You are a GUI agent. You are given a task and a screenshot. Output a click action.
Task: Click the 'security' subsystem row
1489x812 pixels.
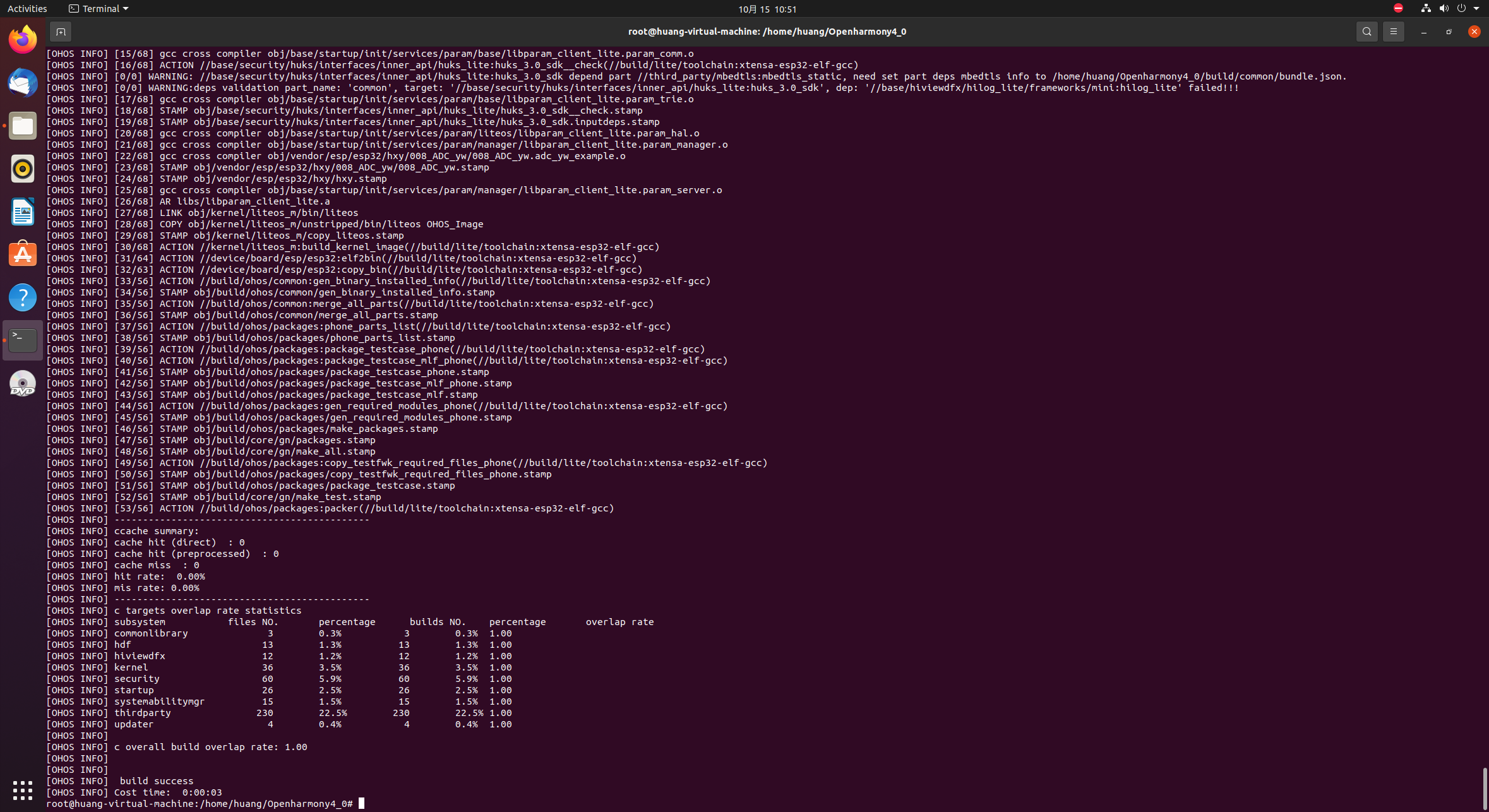279,679
